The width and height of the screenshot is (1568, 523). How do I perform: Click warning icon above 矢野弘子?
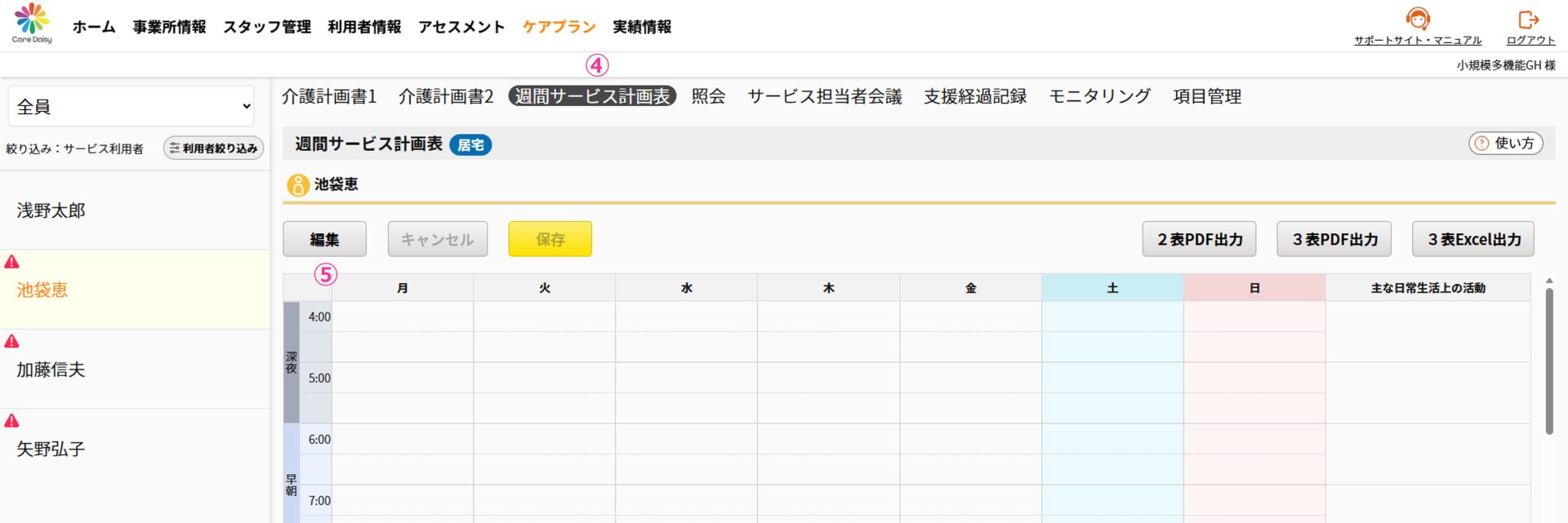pyautogui.click(x=12, y=421)
